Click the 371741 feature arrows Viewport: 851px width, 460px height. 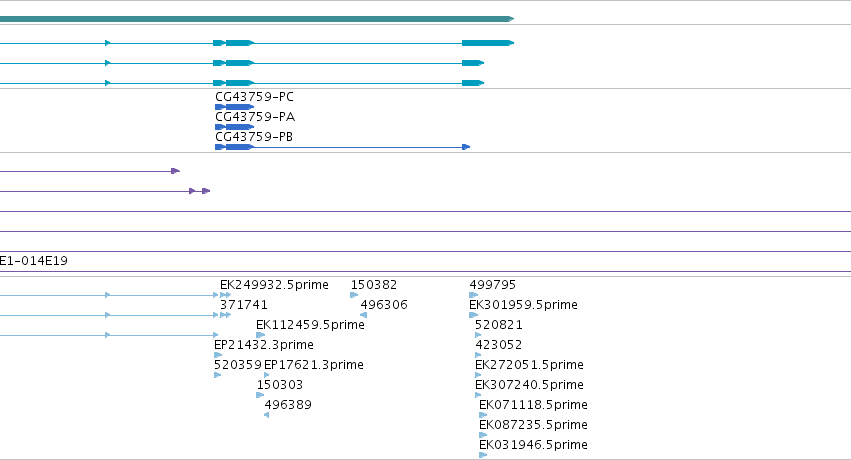click(225, 315)
